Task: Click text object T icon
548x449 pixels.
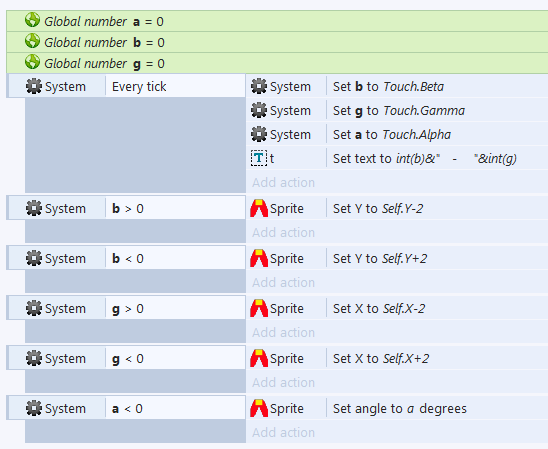Action: [259, 158]
